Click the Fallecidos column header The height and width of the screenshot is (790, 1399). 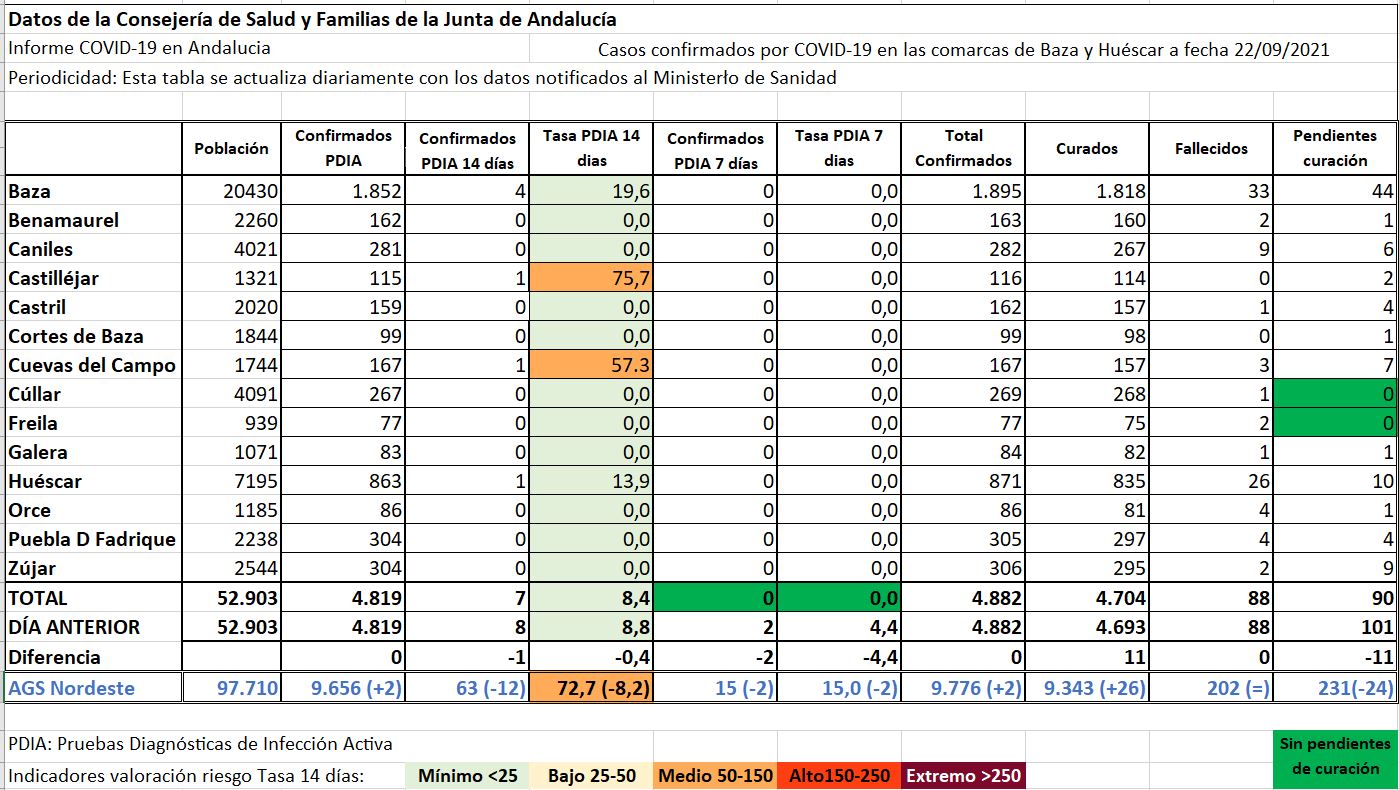click(x=1211, y=148)
